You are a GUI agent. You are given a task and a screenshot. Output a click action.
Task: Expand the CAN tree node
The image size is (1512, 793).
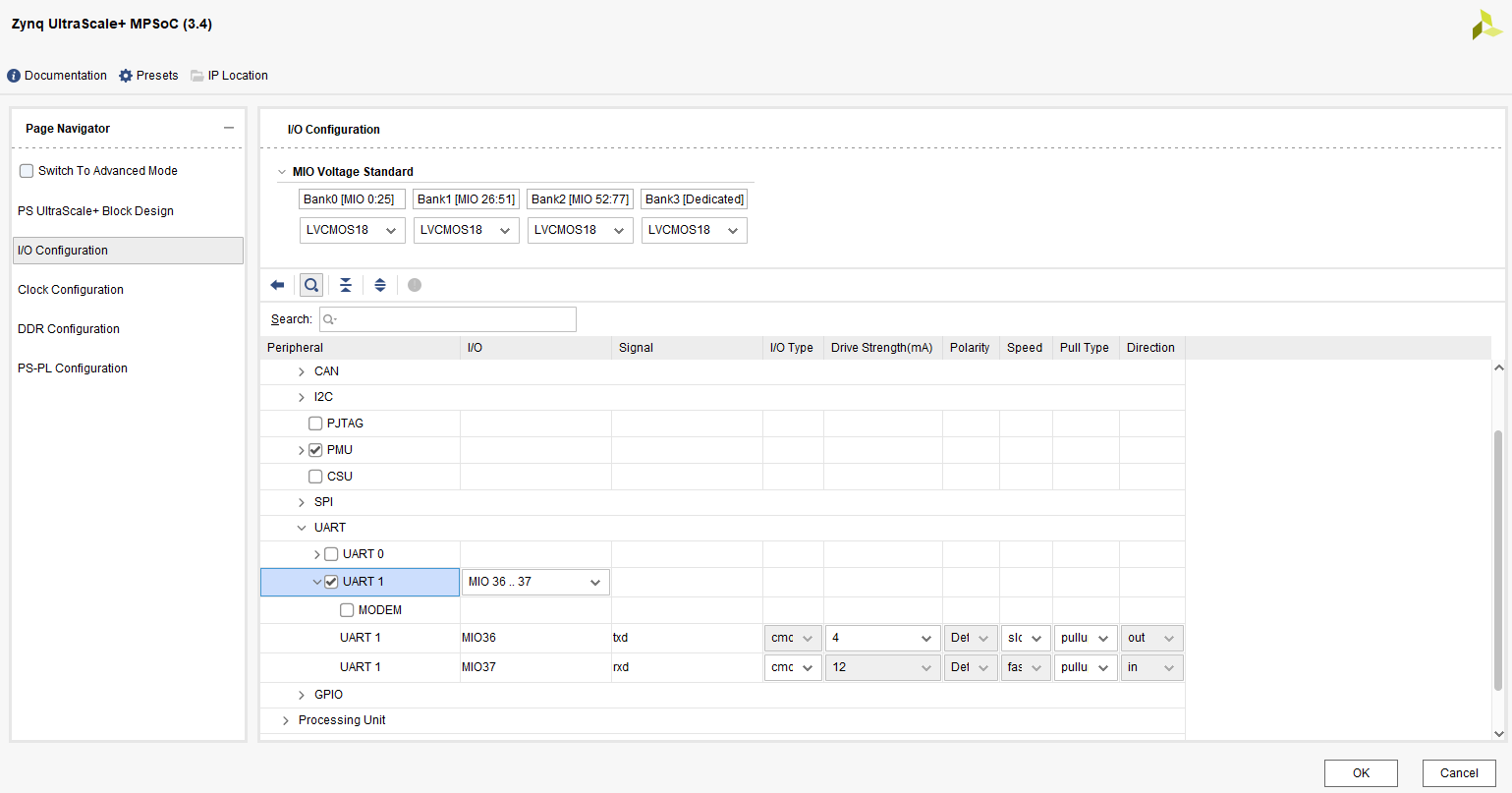coord(302,371)
